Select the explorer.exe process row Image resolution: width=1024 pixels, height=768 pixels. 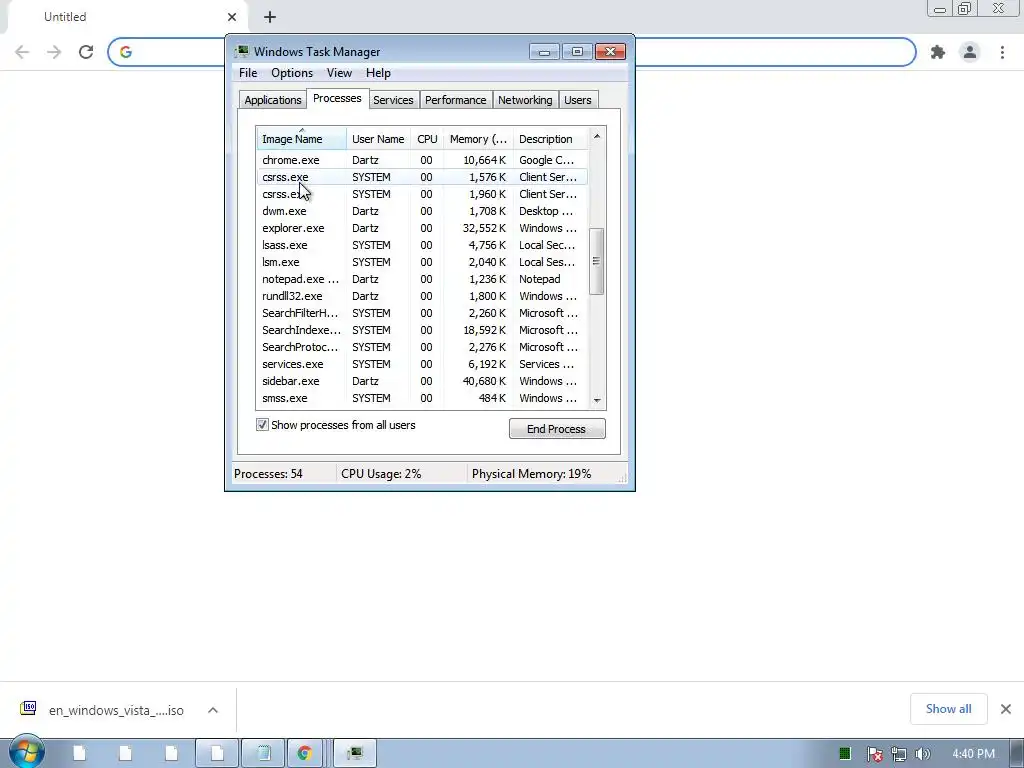tap(422, 228)
